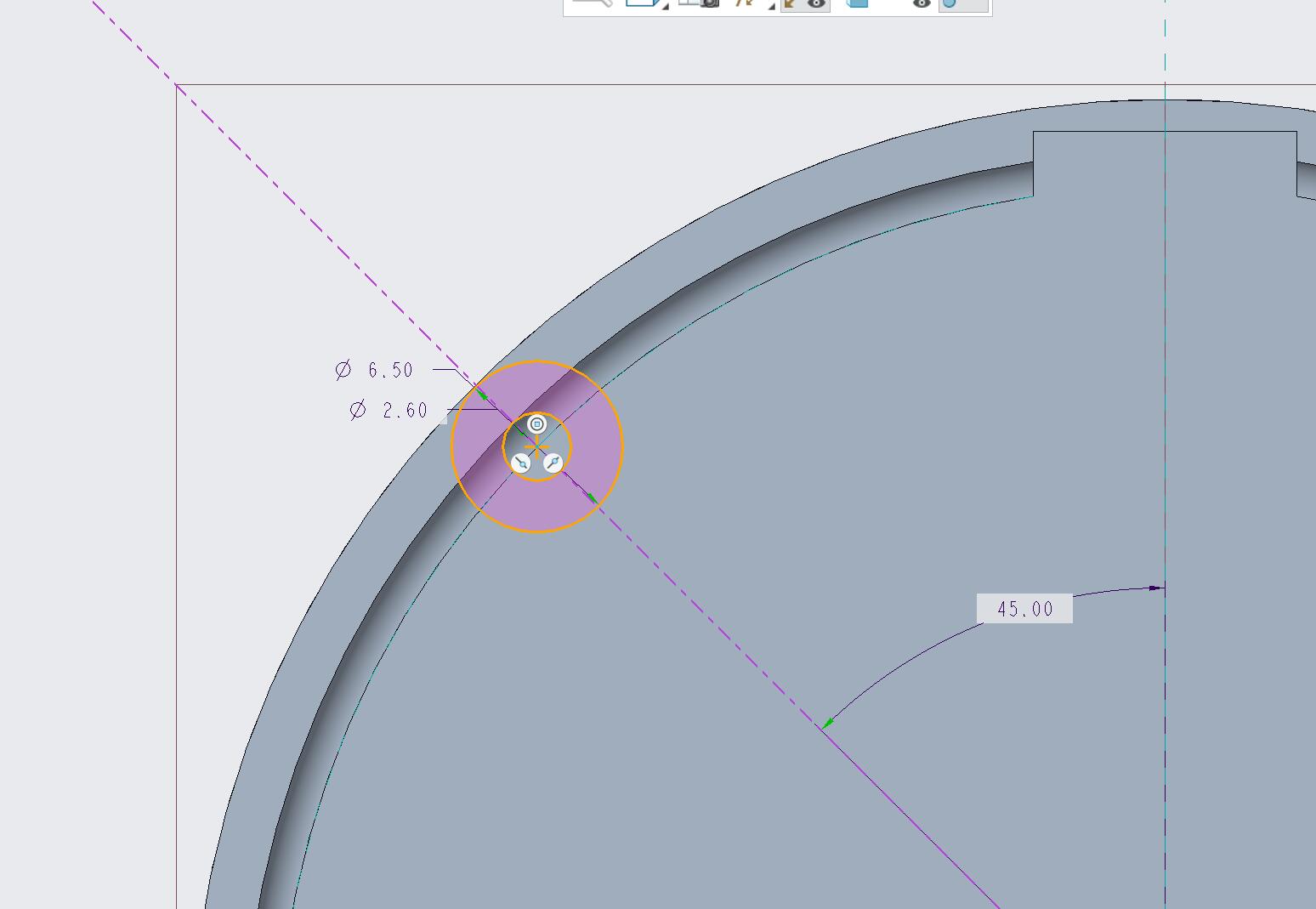Select the concentric constraint symbol above the circle center

536,423
